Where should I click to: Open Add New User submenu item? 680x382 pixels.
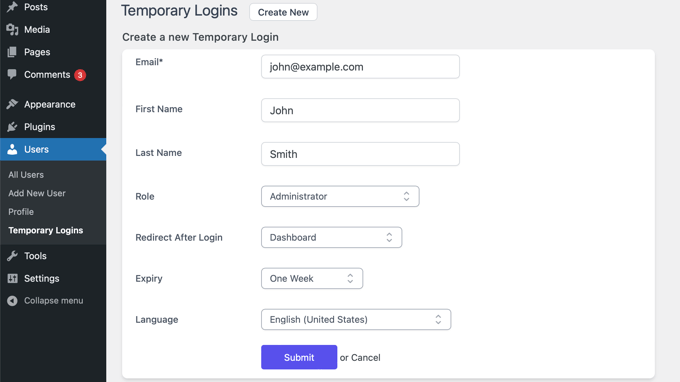coord(37,193)
